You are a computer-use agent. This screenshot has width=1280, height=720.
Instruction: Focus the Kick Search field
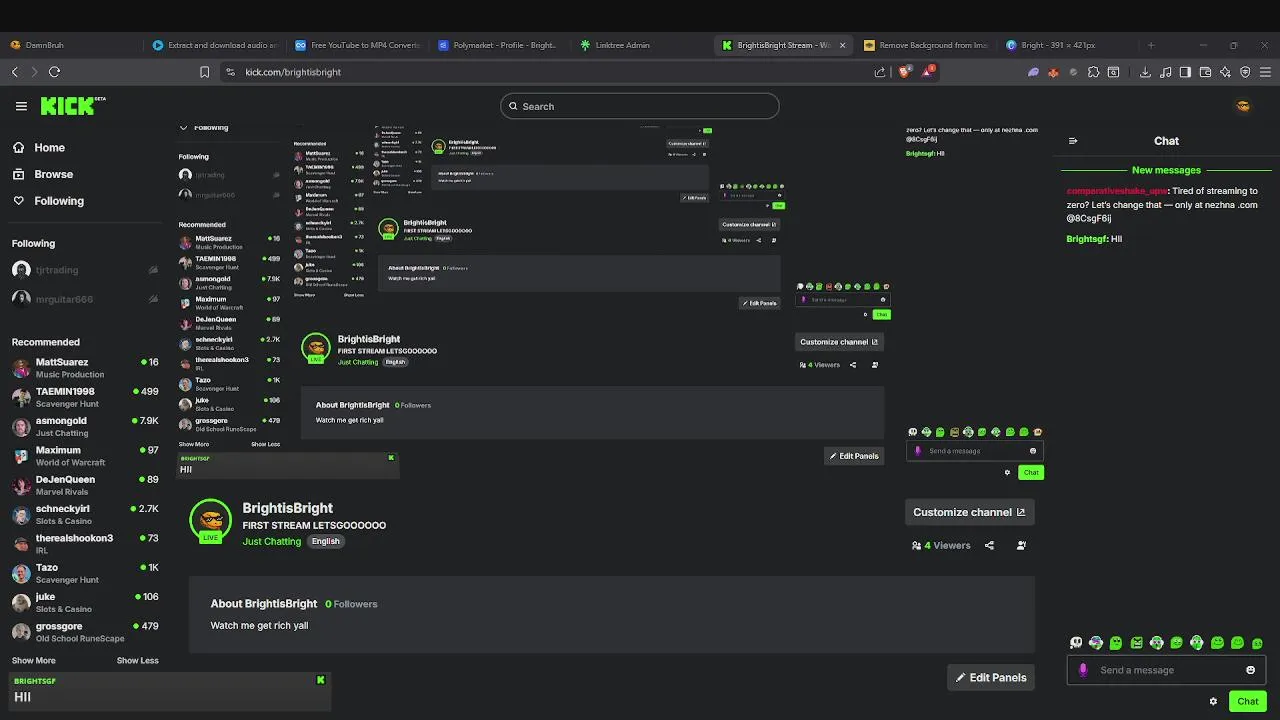(x=640, y=106)
